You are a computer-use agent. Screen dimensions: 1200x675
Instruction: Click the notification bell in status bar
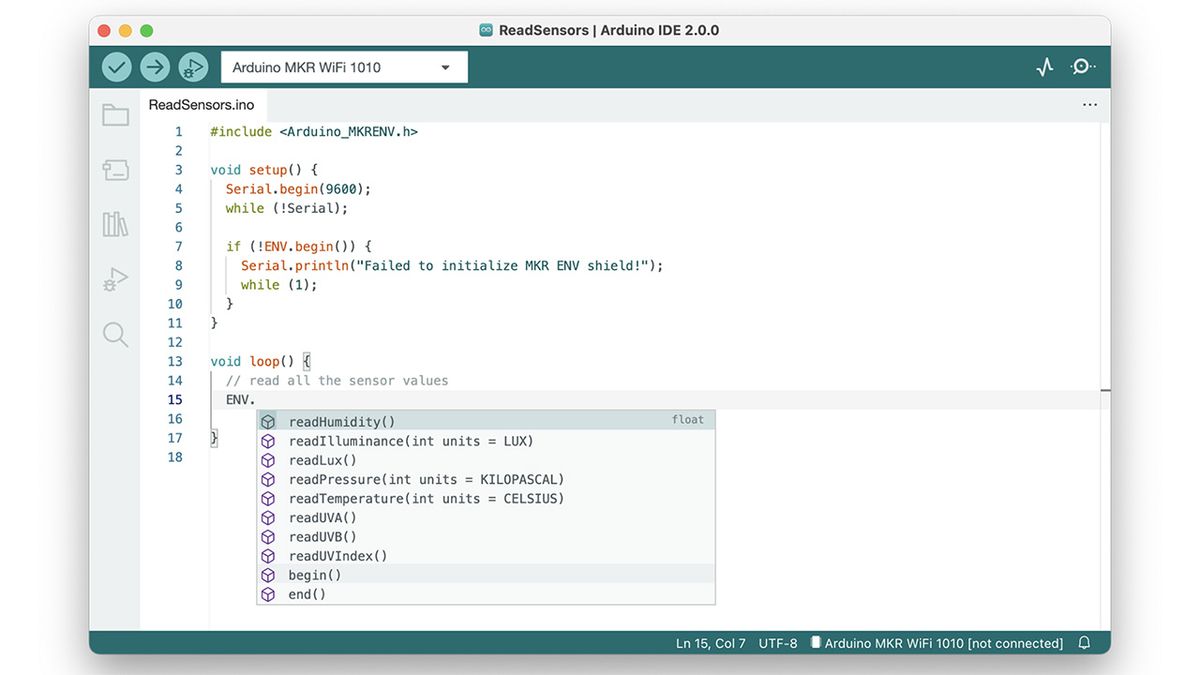pos(1084,643)
